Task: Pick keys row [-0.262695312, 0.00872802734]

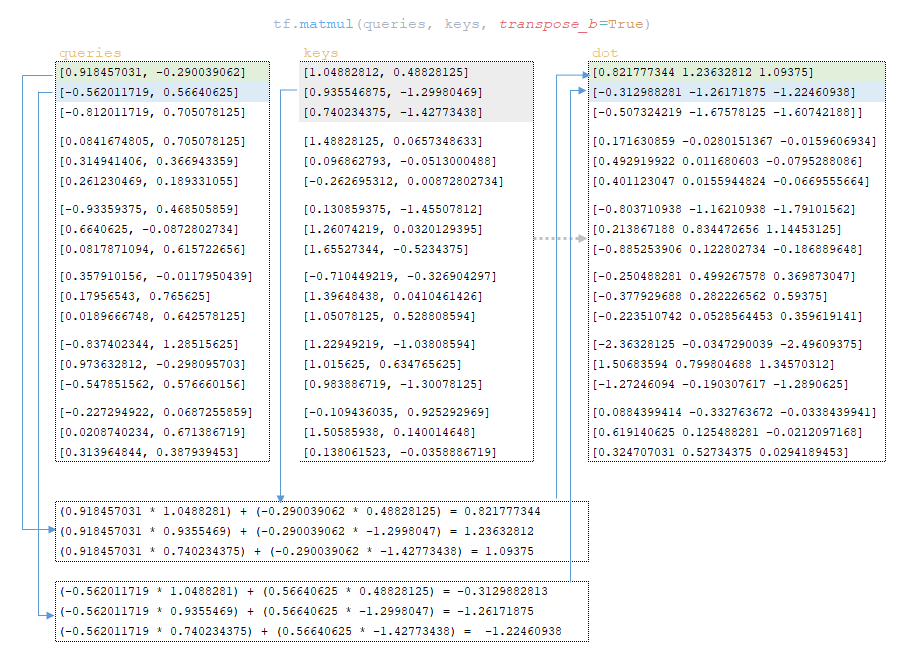Action: coord(403,181)
